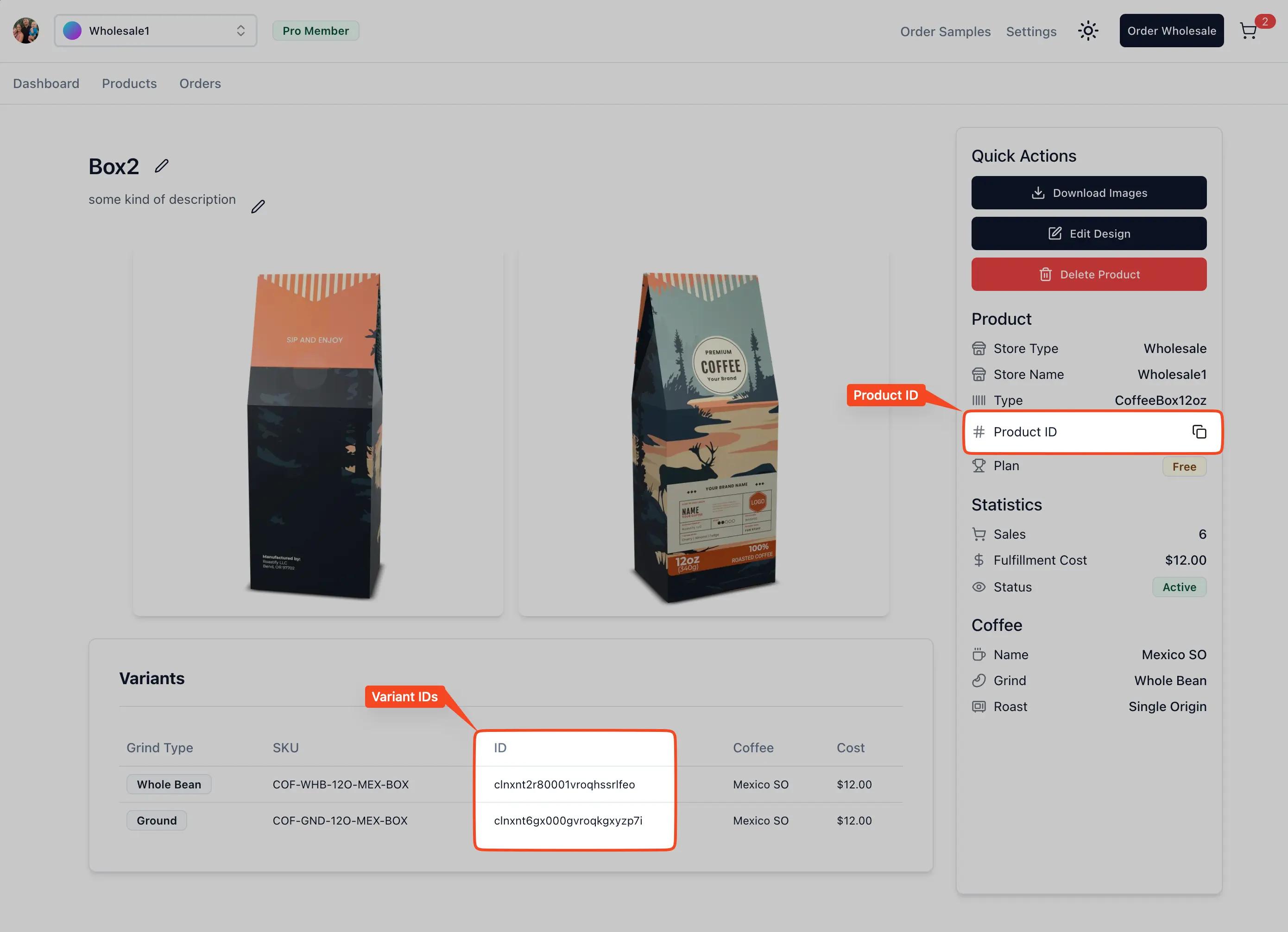Toggle the Active status badge
Viewport: 1288px width, 932px height.
pyautogui.click(x=1180, y=587)
